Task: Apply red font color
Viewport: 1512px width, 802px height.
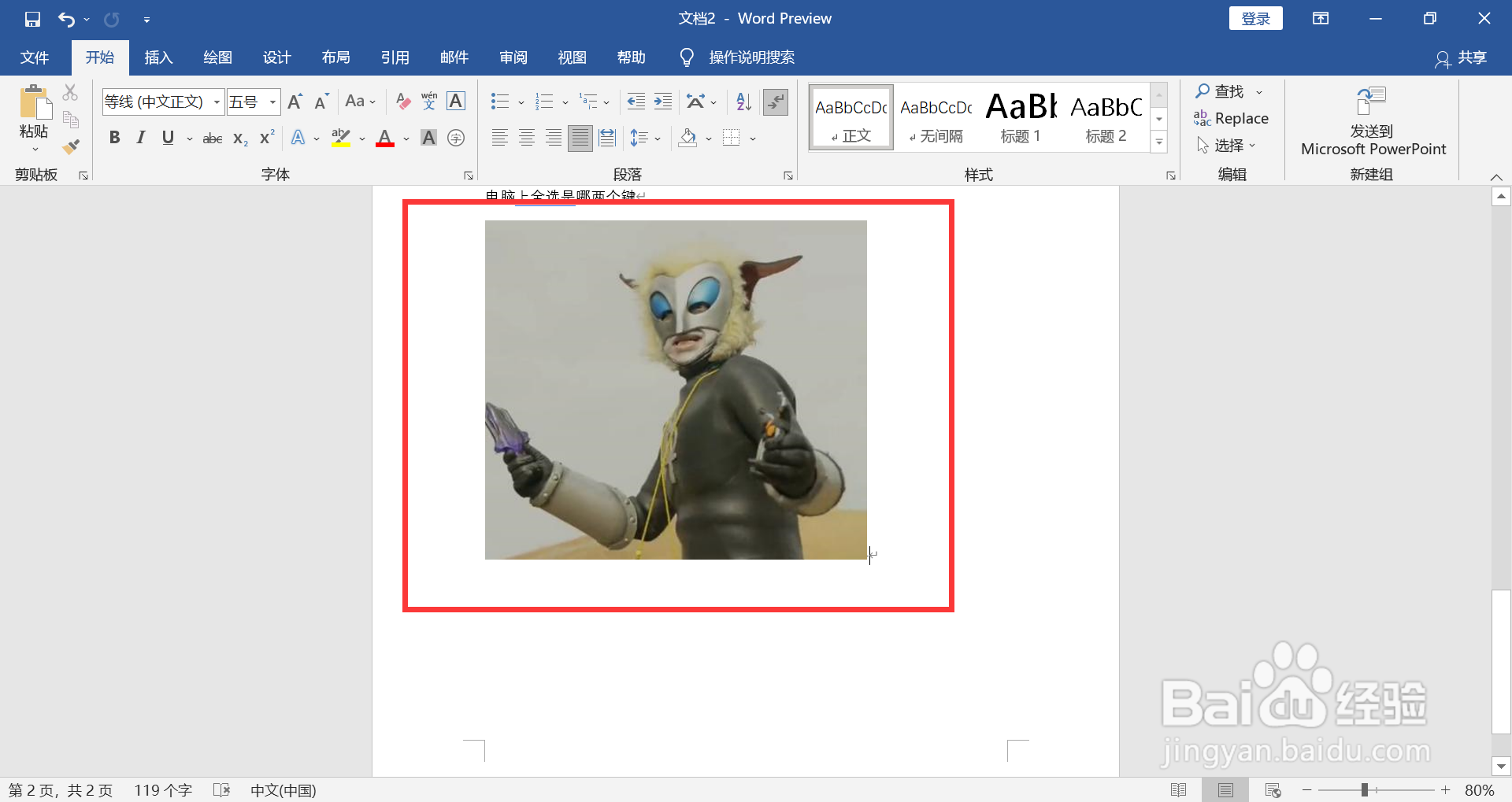Action: (385, 139)
